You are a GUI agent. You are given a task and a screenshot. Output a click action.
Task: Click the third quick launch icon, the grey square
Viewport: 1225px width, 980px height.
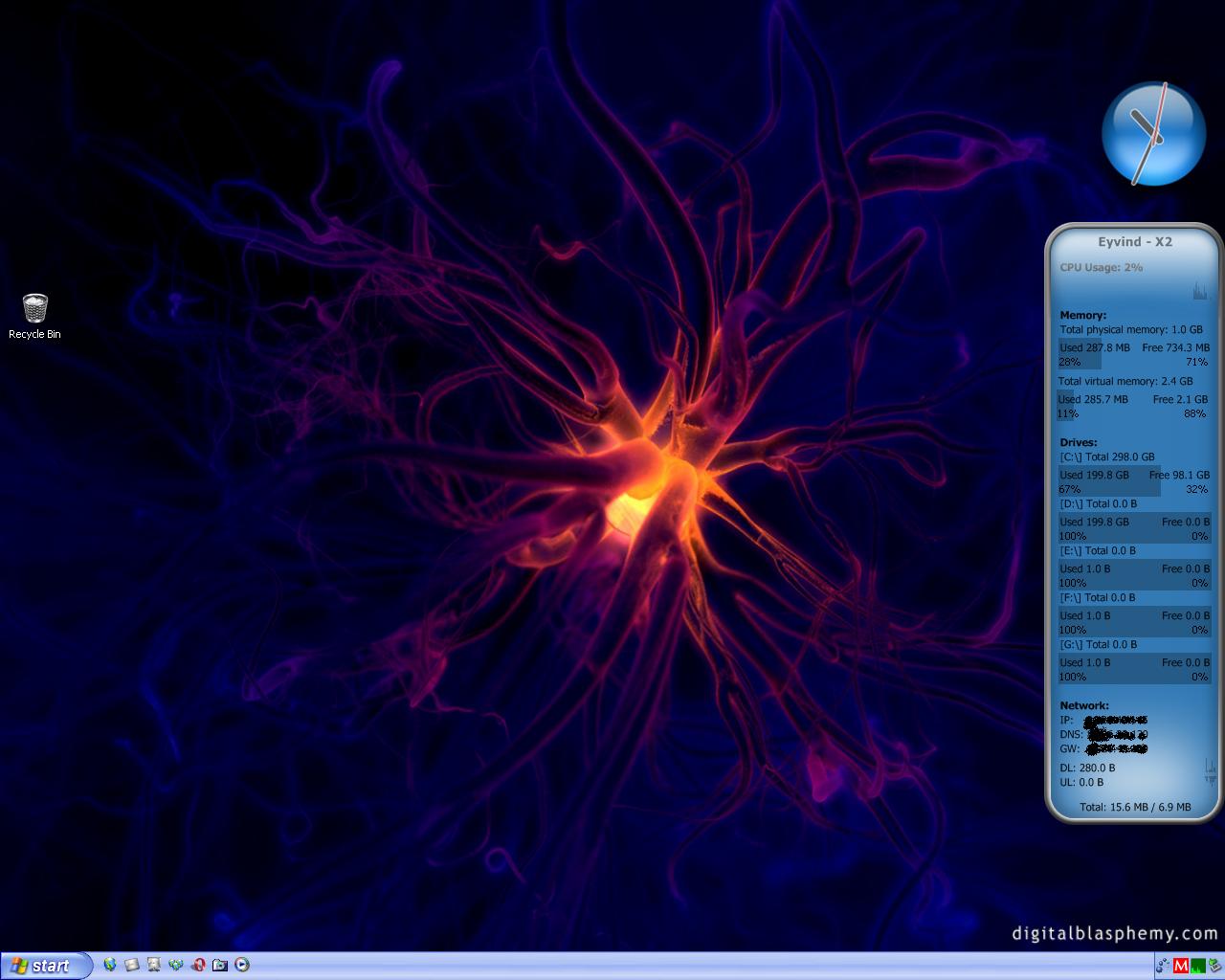(154, 965)
